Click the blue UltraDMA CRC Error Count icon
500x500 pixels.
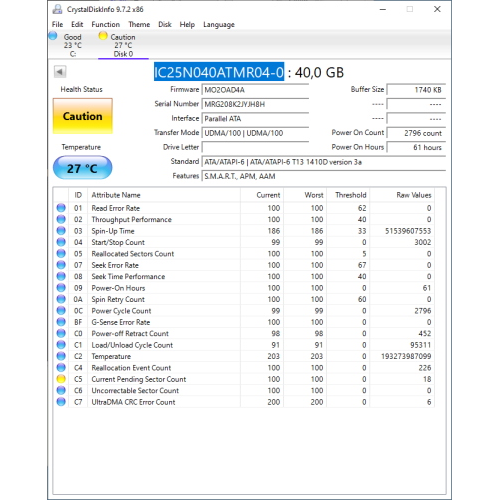(x=61, y=402)
